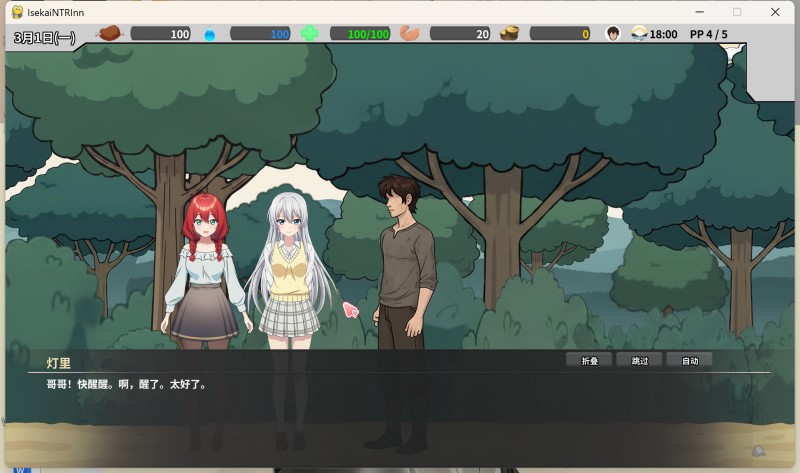The image size is (800, 473).
Task: Click the sunset time-of-day icon
Action: pyautogui.click(x=639, y=34)
